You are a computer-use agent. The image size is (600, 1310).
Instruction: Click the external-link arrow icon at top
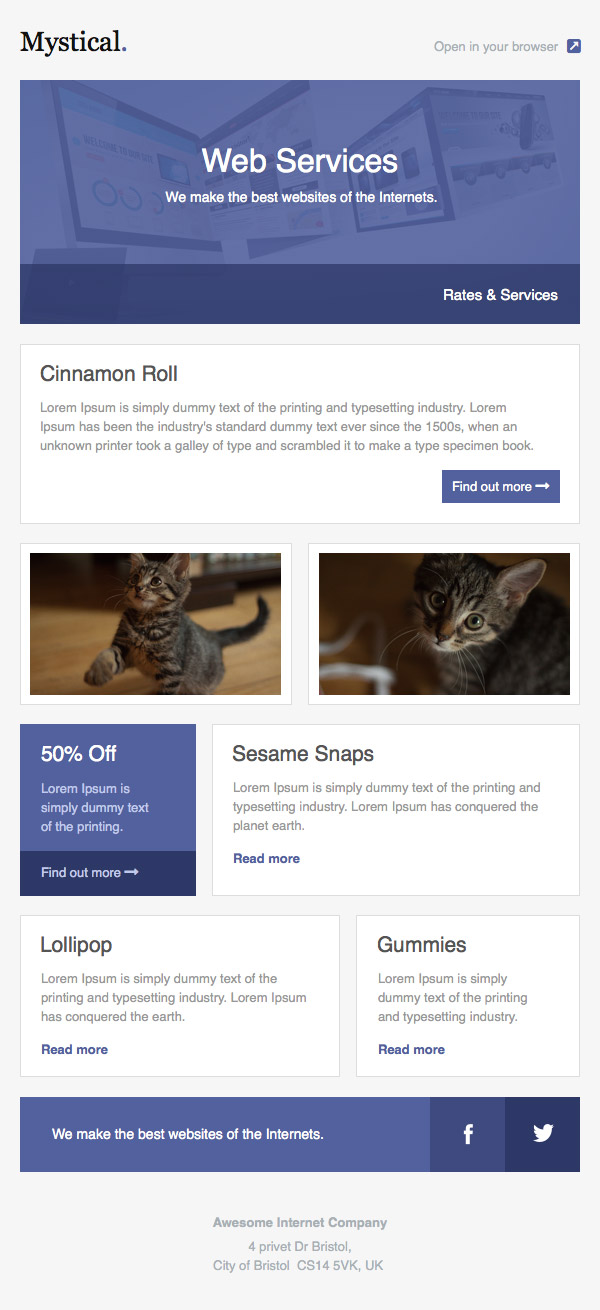(x=574, y=46)
